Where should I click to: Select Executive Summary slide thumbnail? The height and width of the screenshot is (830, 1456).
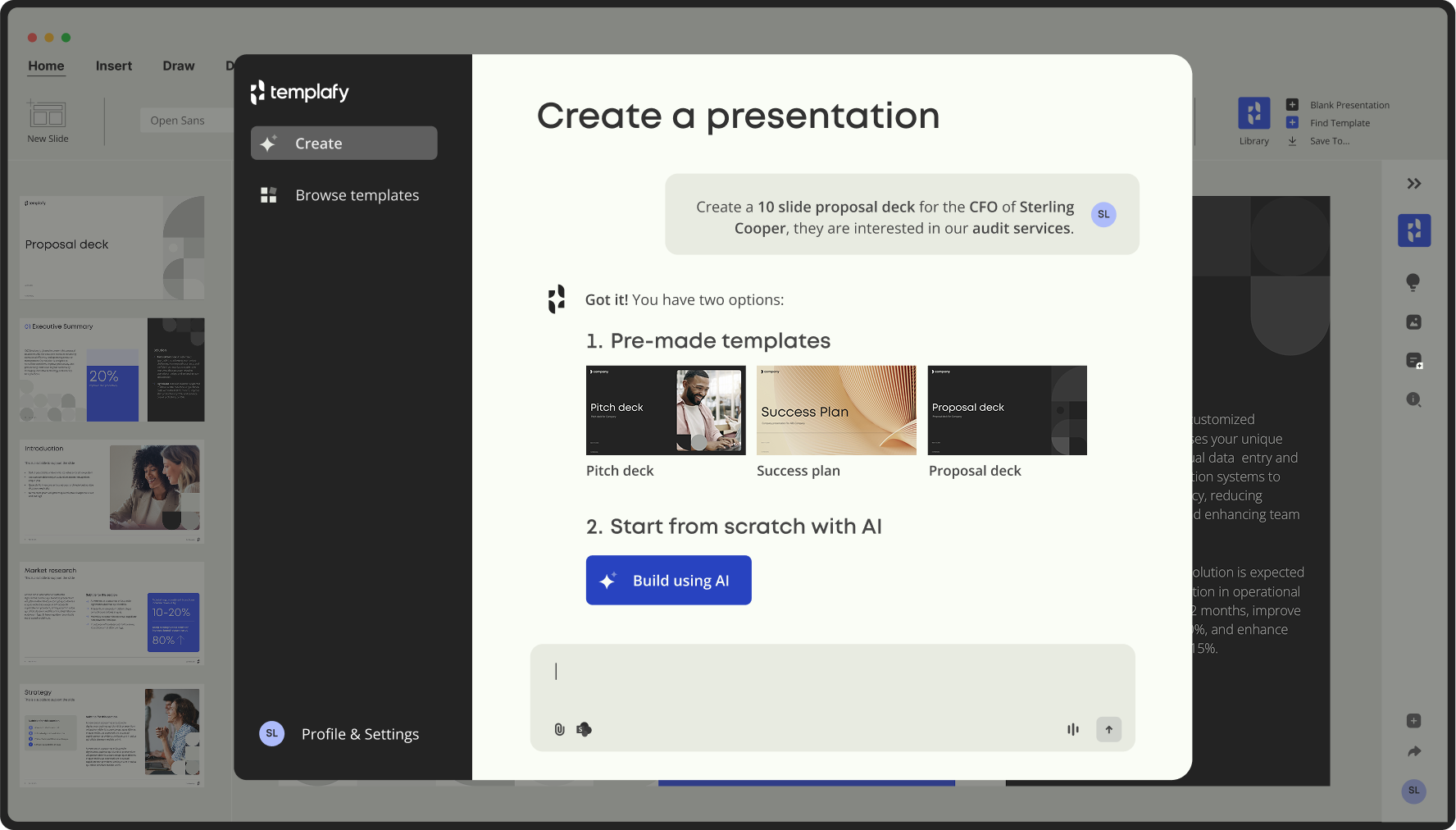point(112,370)
